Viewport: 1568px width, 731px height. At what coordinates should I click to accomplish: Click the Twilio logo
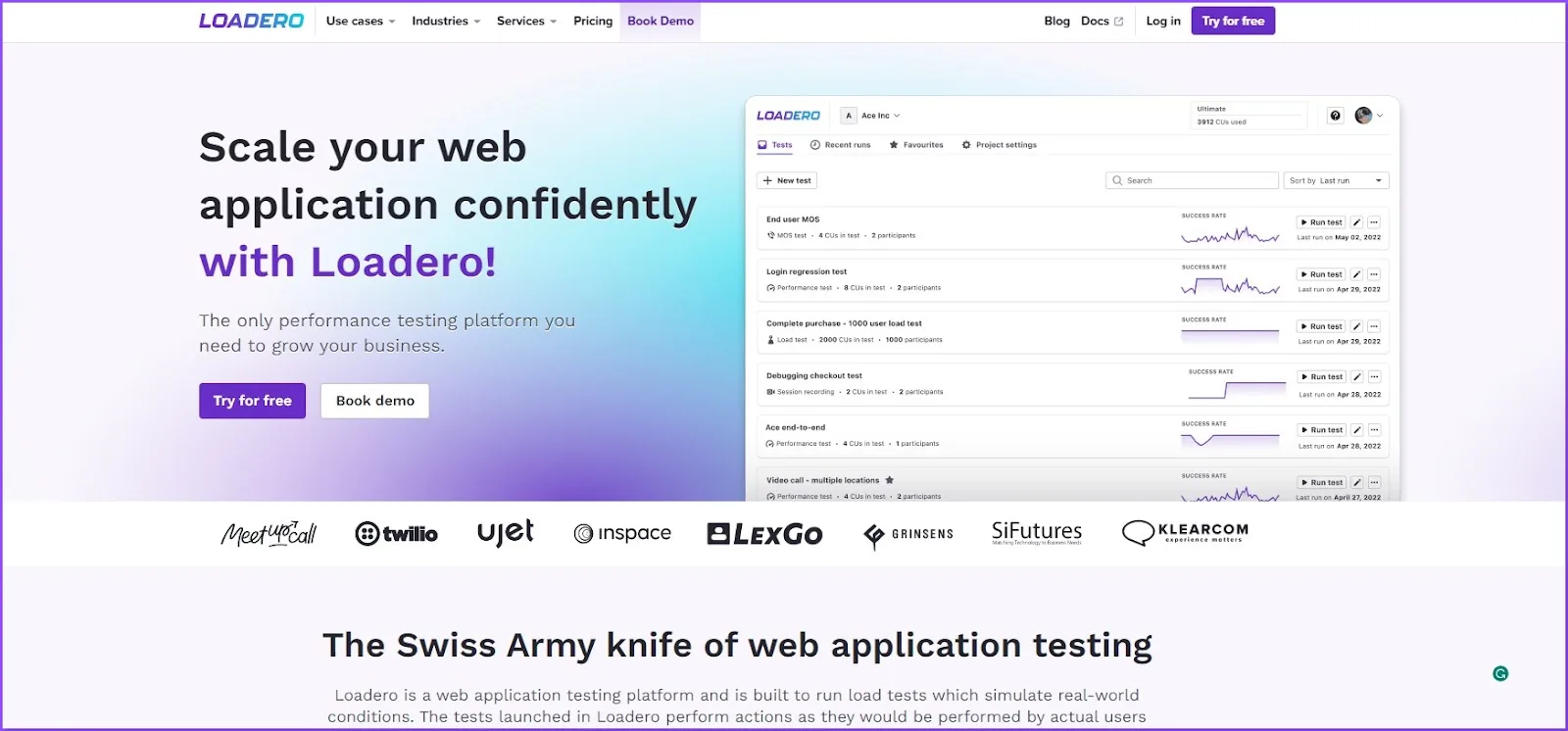[x=396, y=534]
